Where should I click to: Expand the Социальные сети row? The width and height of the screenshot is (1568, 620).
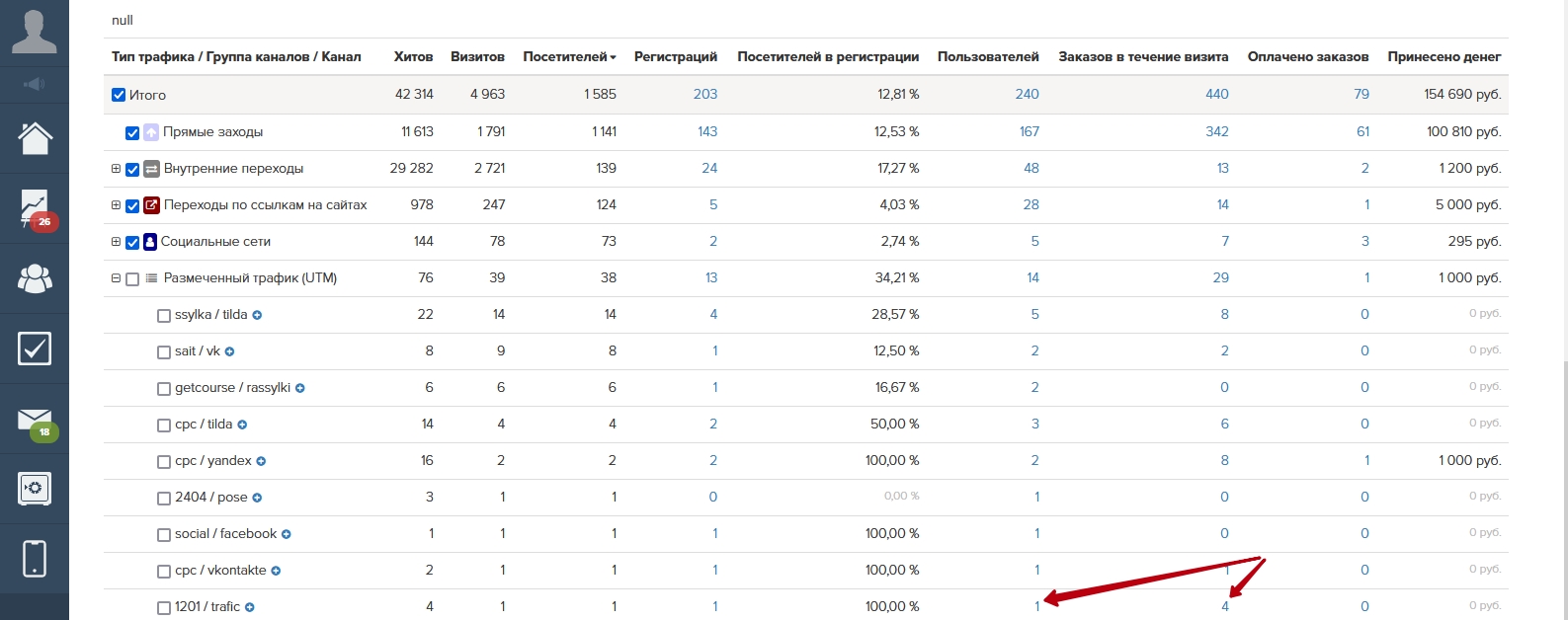click(116, 242)
